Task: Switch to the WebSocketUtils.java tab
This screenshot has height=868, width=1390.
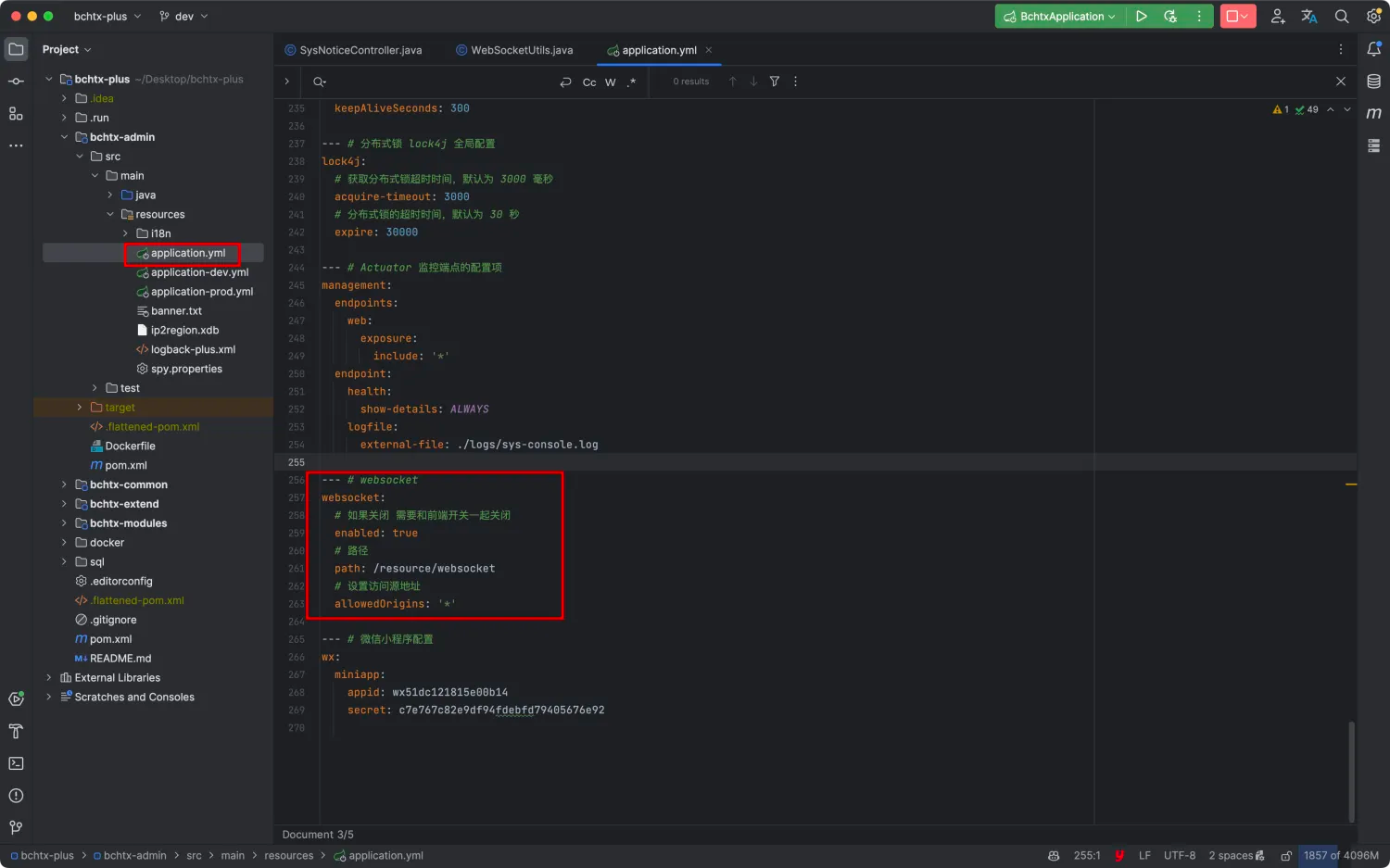Action: click(x=522, y=50)
